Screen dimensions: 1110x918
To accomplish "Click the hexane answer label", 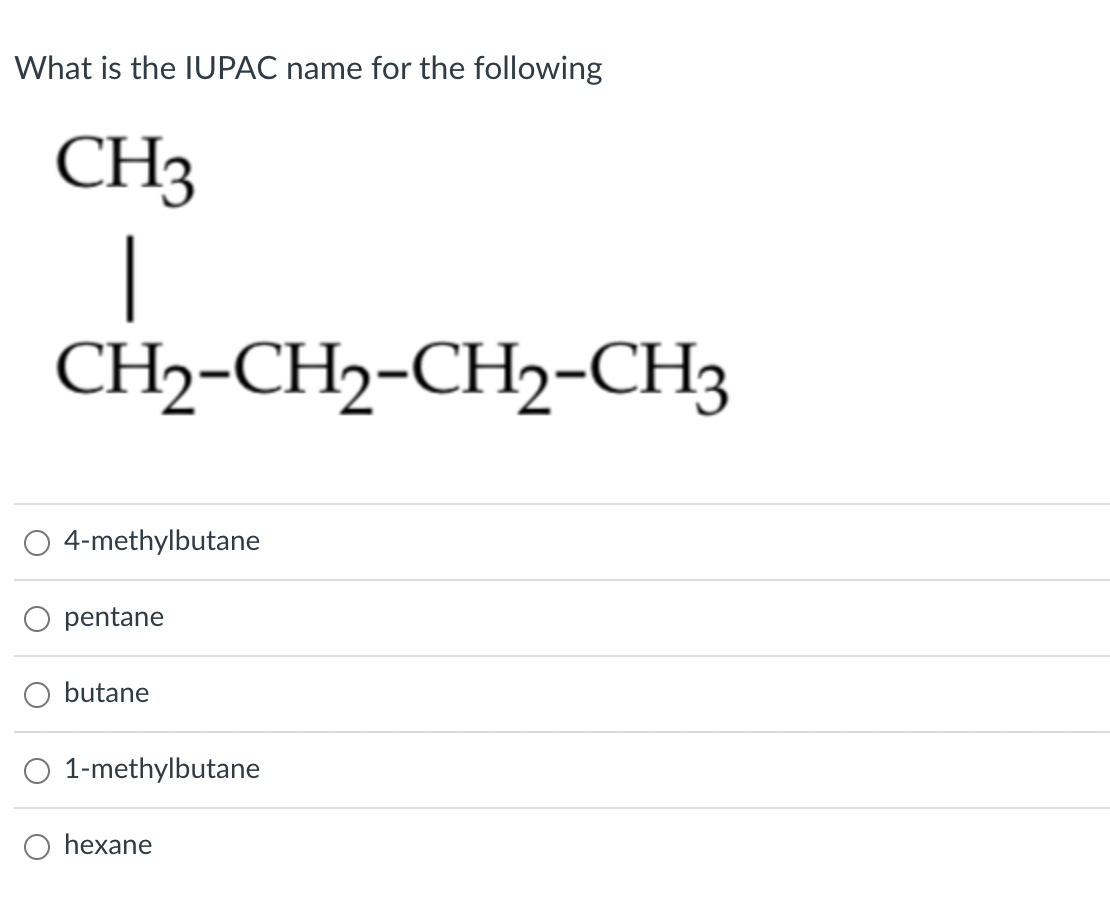I will (x=108, y=845).
